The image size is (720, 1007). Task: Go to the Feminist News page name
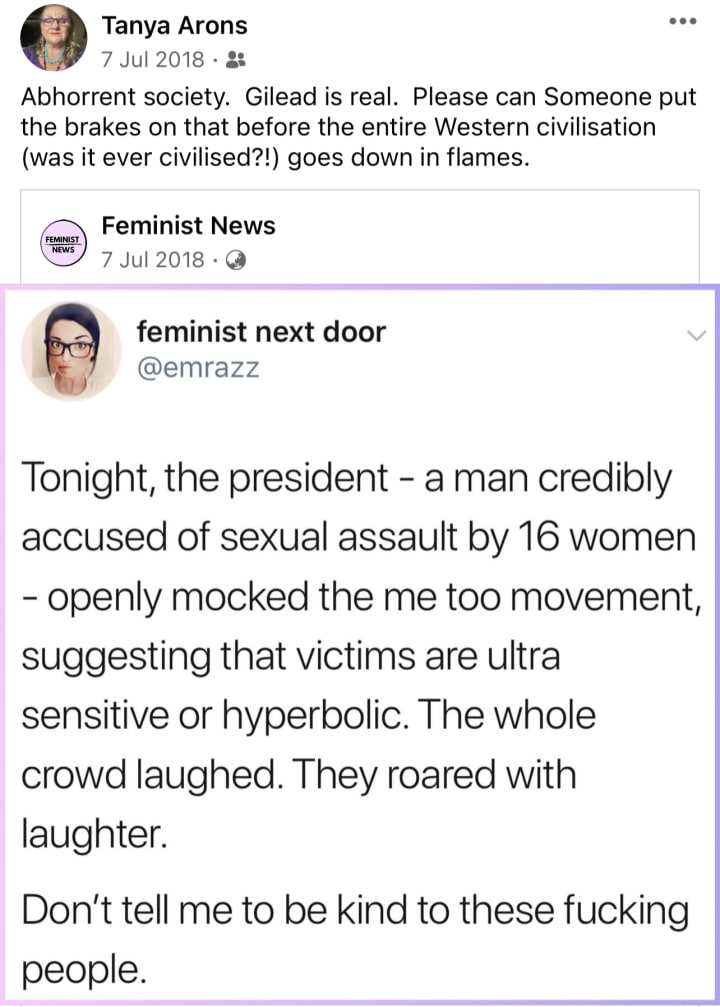click(x=188, y=227)
